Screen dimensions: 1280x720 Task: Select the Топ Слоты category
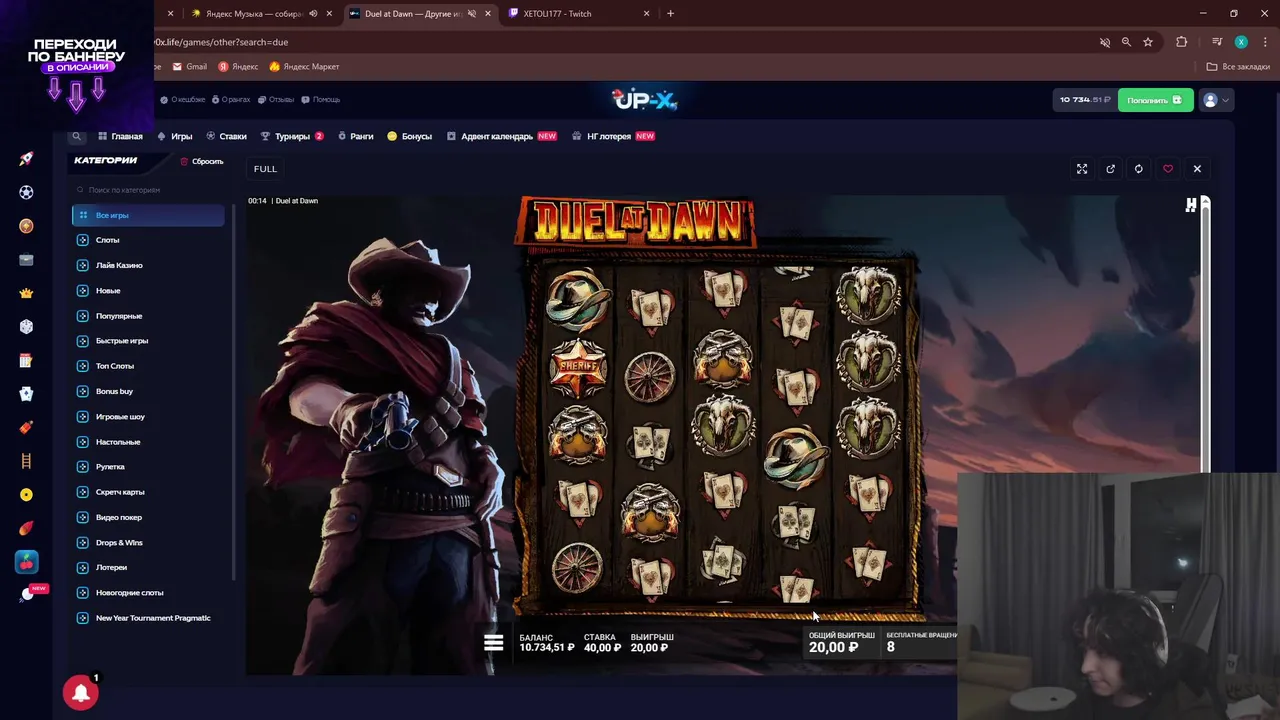(148, 366)
